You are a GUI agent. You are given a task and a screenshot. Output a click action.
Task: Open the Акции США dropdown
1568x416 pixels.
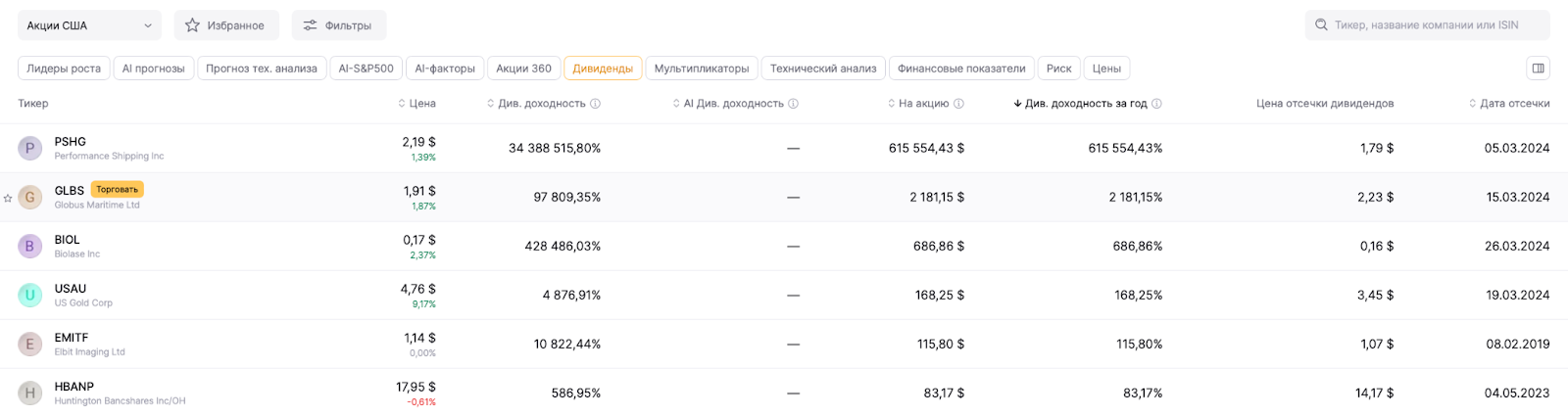89,25
